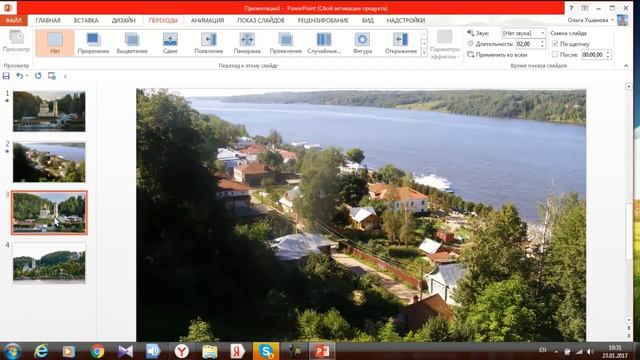Open Windows Start menu
This screenshot has width=640, height=360.
tap(13, 351)
